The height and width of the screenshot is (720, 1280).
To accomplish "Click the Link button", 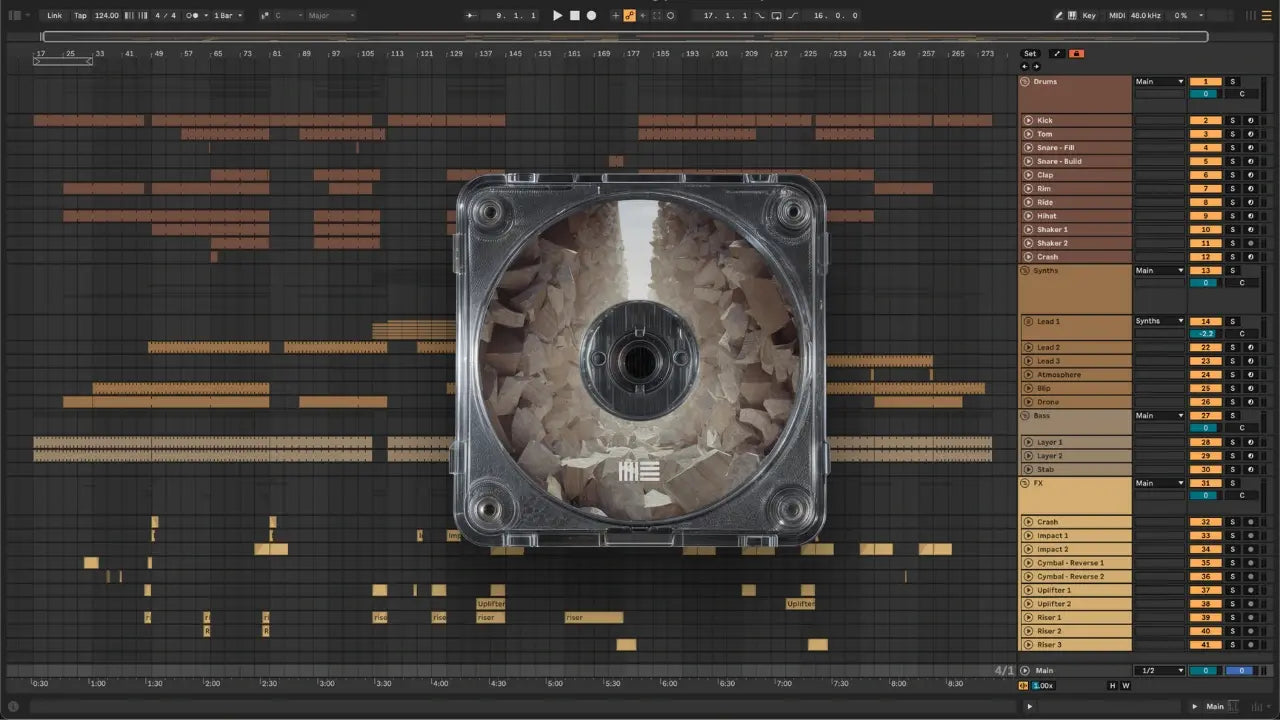I will [x=54, y=16].
